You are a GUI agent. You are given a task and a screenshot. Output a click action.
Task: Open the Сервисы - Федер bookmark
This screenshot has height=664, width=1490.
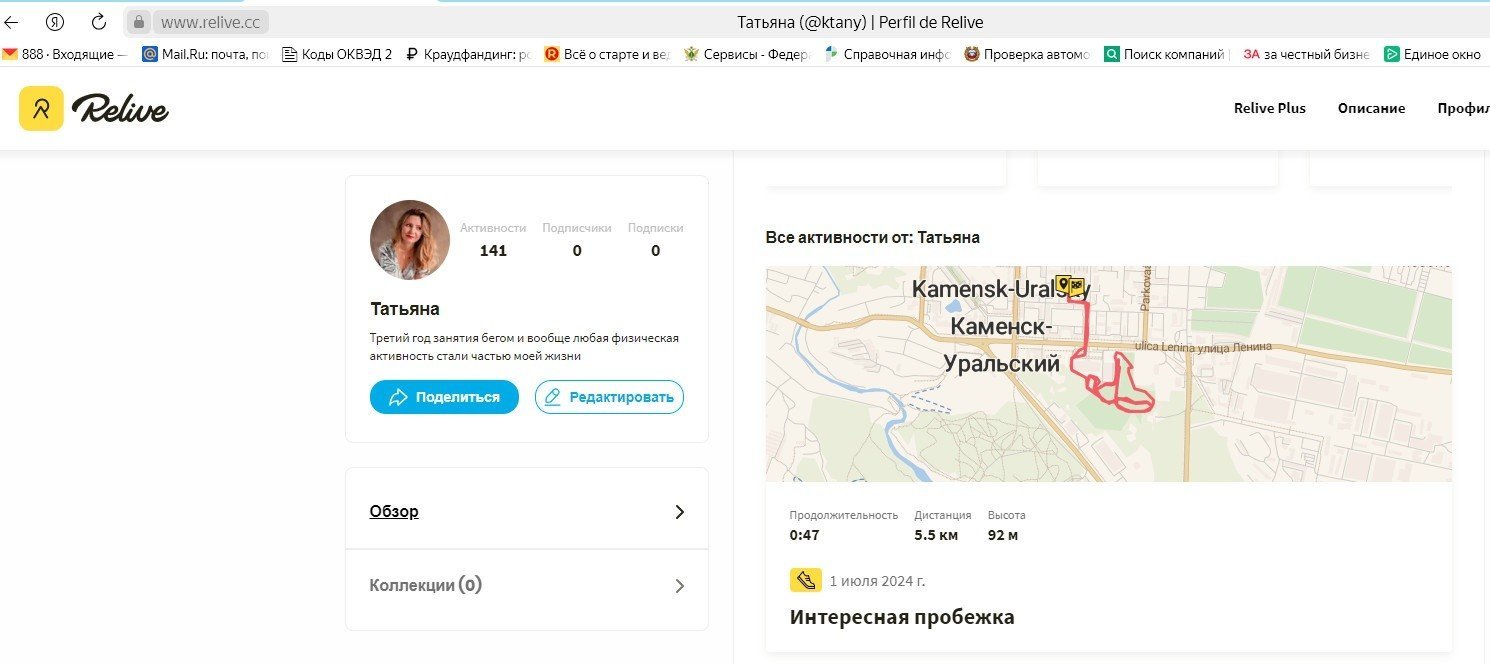coord(746,55)
